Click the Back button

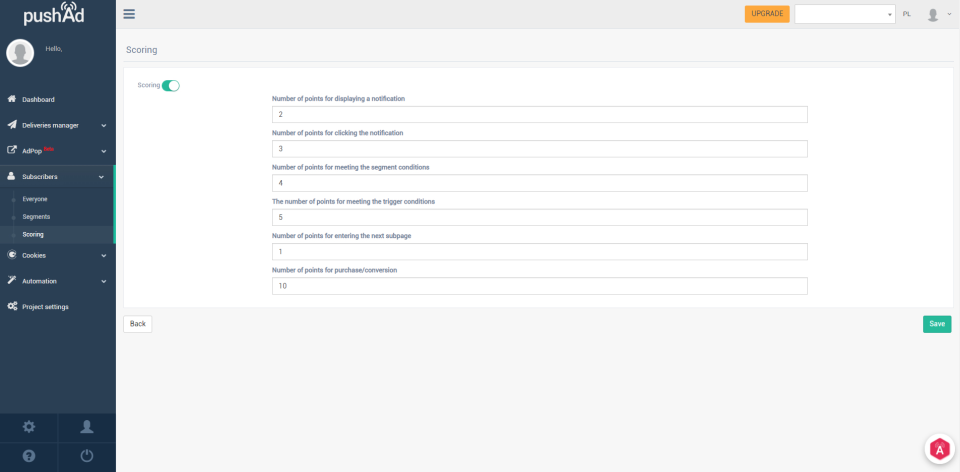pyautogui.click(x=138, y=324)
